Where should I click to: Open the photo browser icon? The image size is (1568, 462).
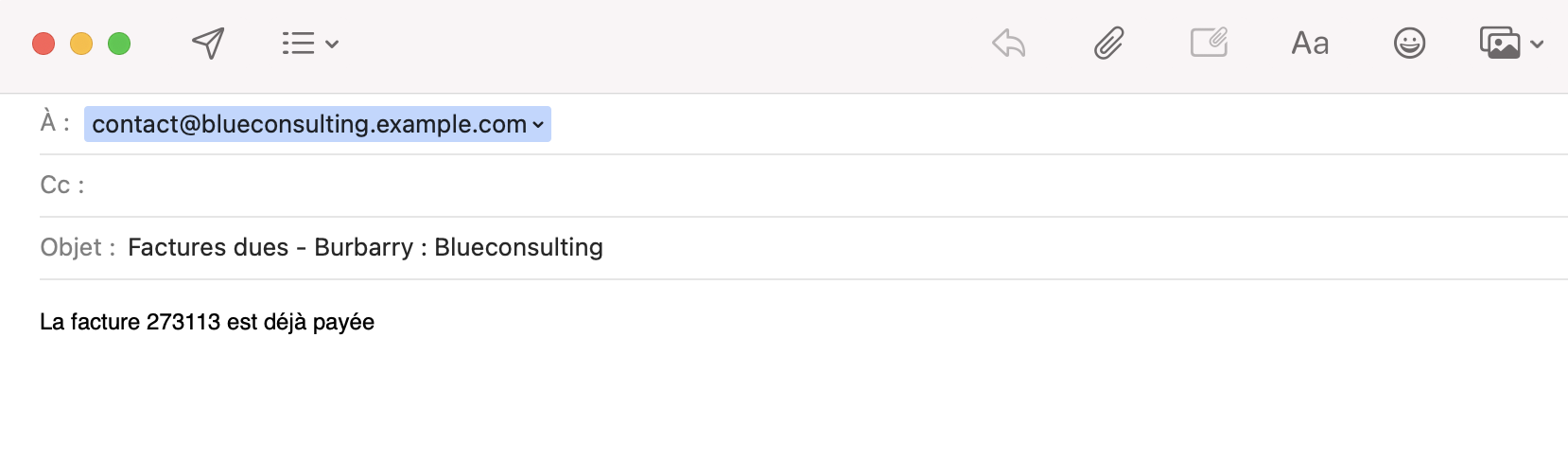(x=1500, y=44)
